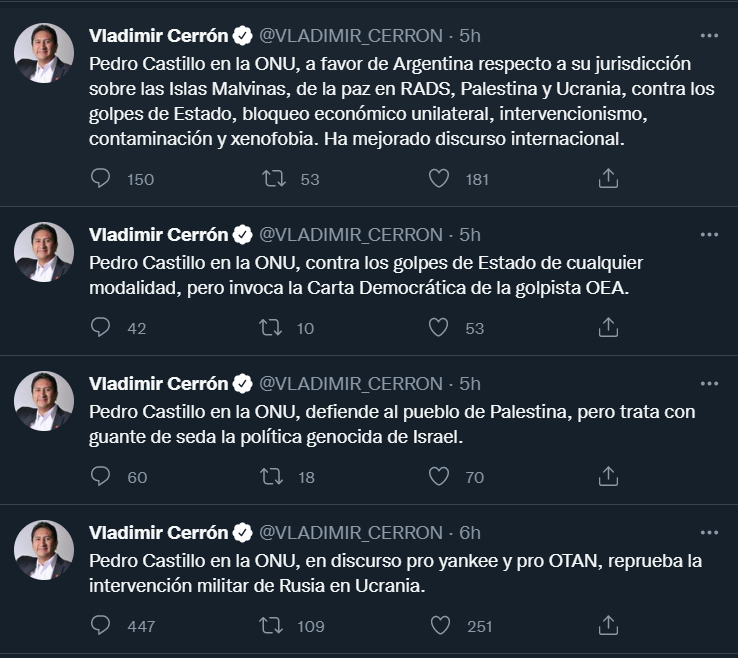
Task: Share the Carta Democrática tweet
Action: point(608,327)
